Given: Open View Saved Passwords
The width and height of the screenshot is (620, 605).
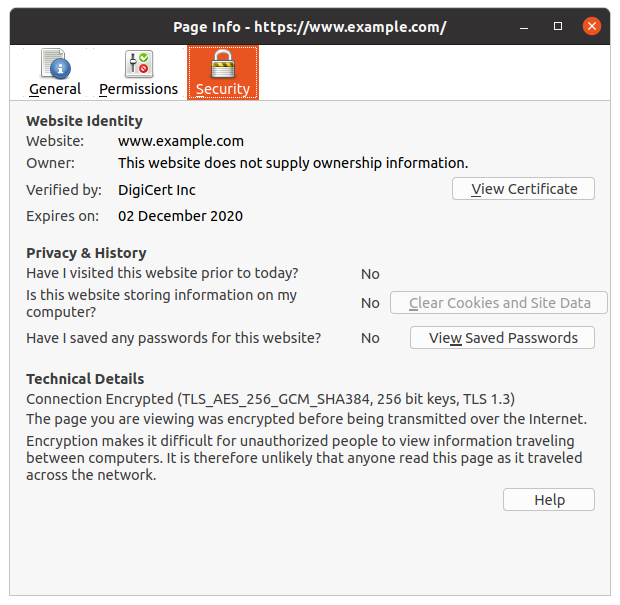Looking at the screenshot, I should 502,338.
